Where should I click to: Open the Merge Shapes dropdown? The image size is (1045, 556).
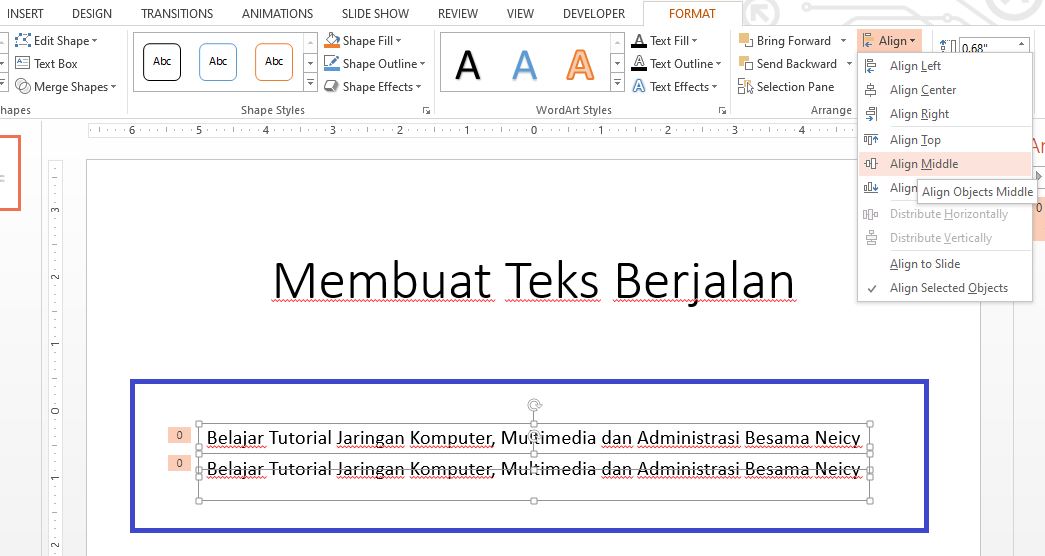pos(67,87)
